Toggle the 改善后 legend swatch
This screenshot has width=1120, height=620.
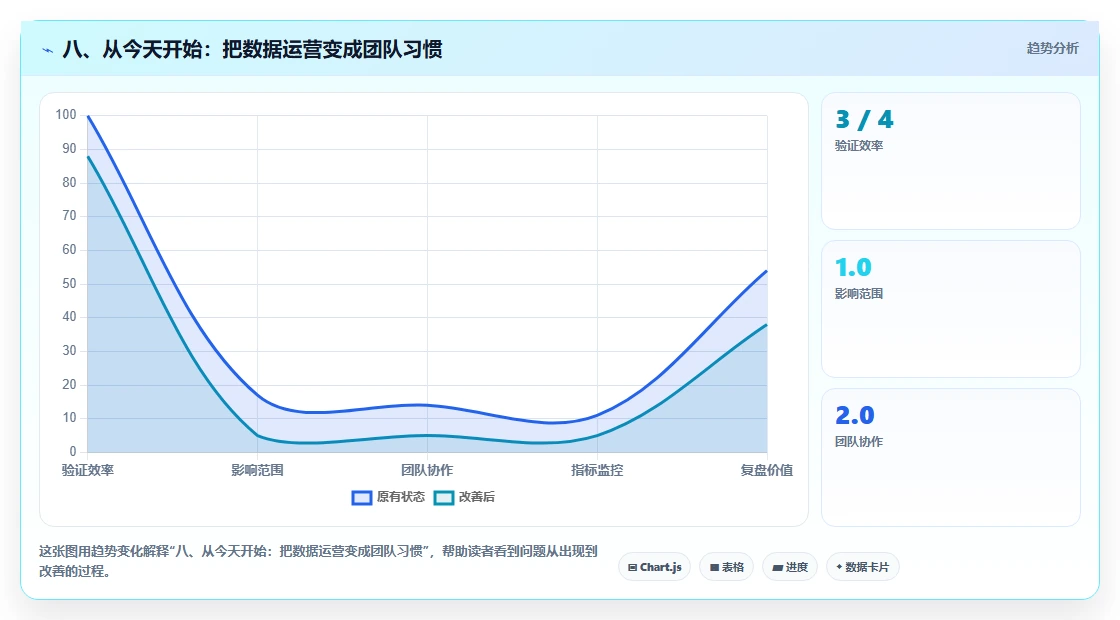click(x=444, y=498)
